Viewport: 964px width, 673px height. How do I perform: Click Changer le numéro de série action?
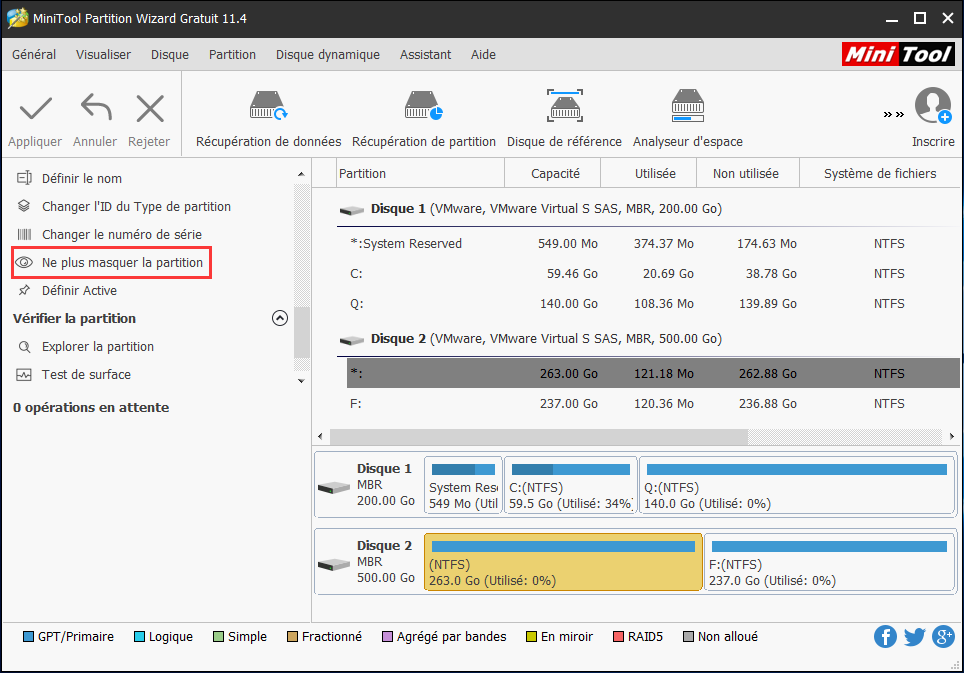122,234
